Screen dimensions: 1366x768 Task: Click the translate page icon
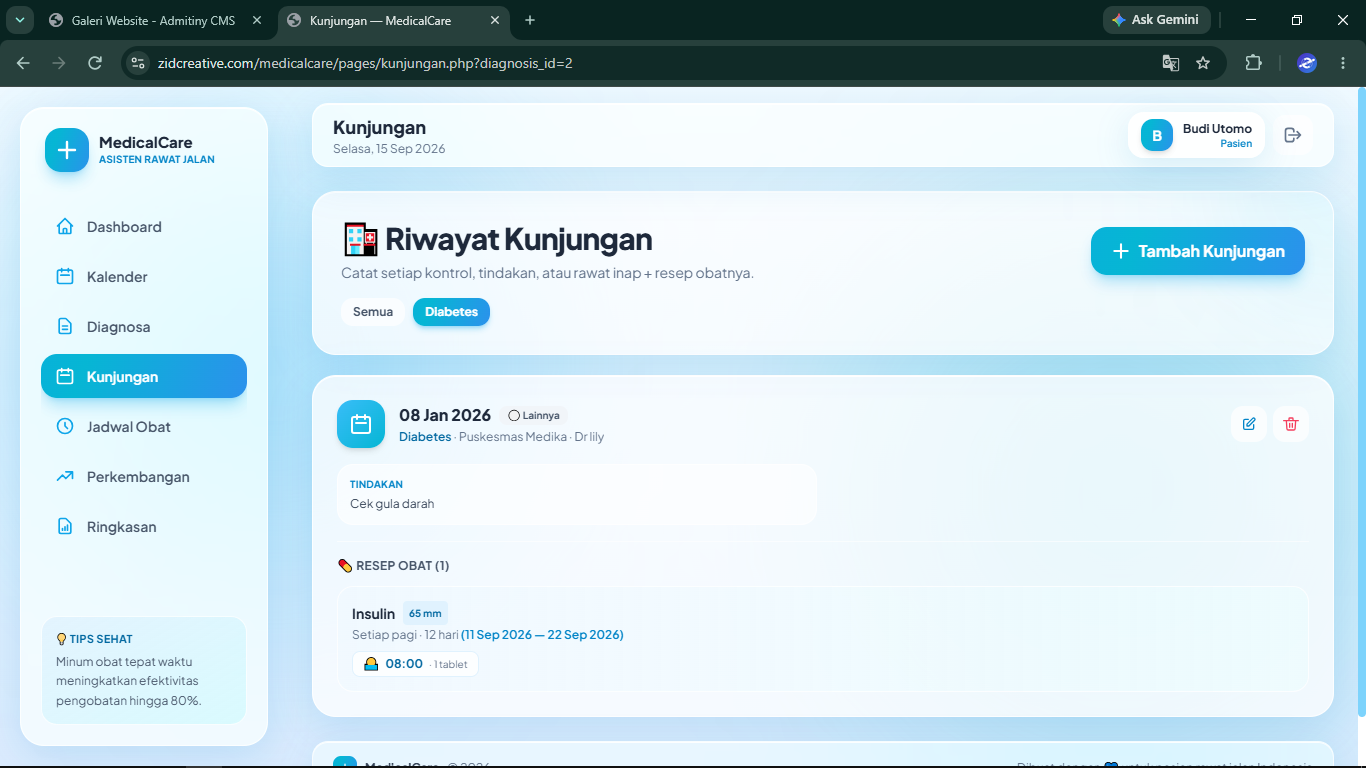pyautogui.click(x=1170, y=63)
